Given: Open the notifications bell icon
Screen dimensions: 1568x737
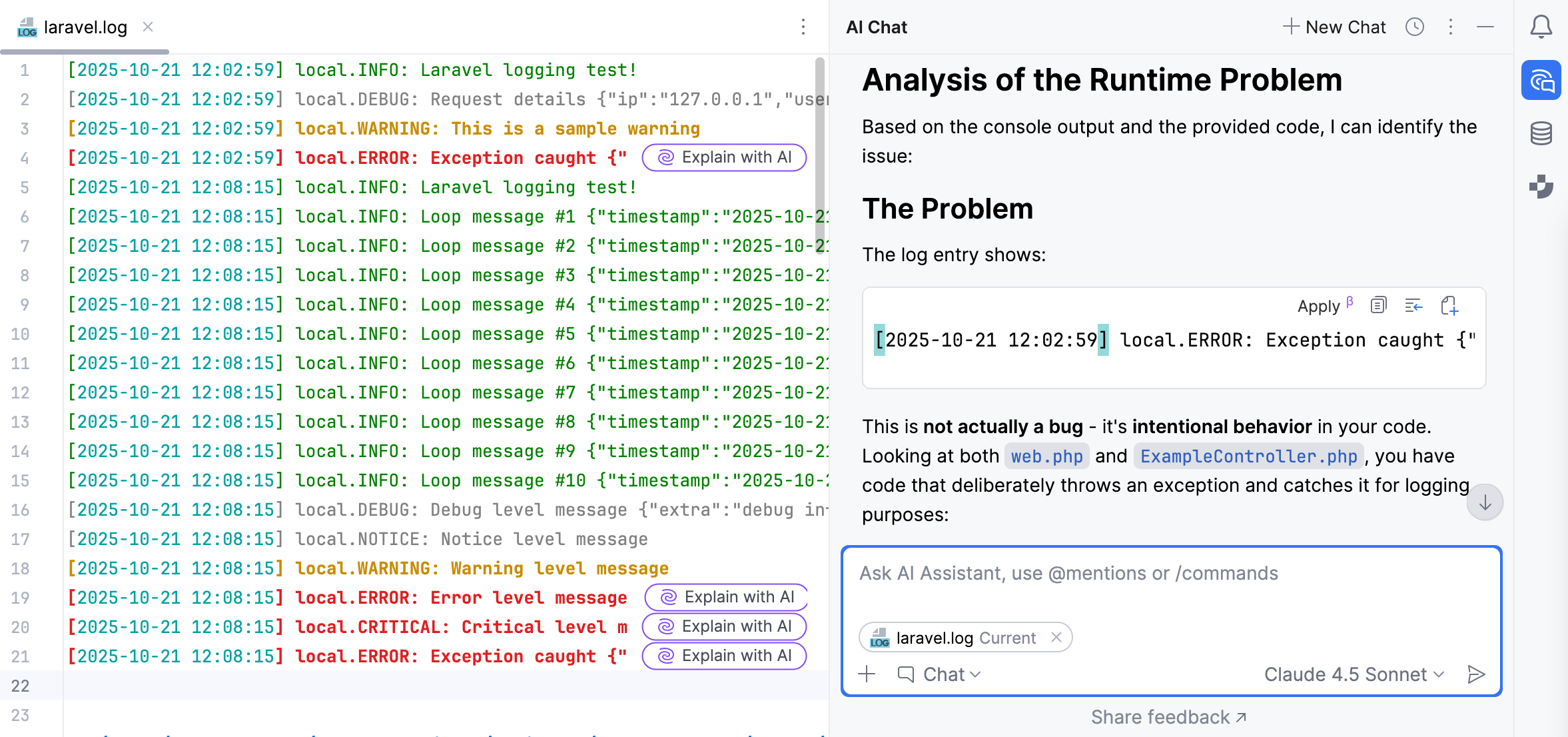Looking at the screenshot, I should click(1541, 27).
